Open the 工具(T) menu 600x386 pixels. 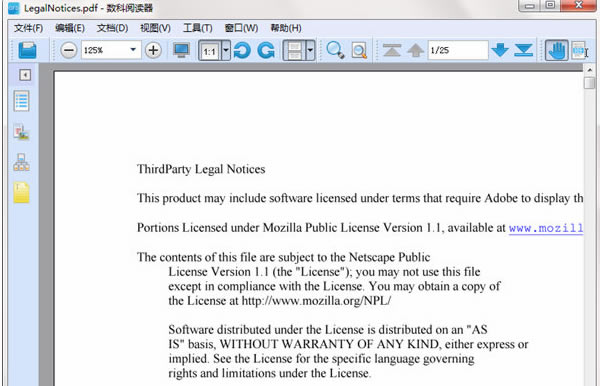tap(197, 28)
